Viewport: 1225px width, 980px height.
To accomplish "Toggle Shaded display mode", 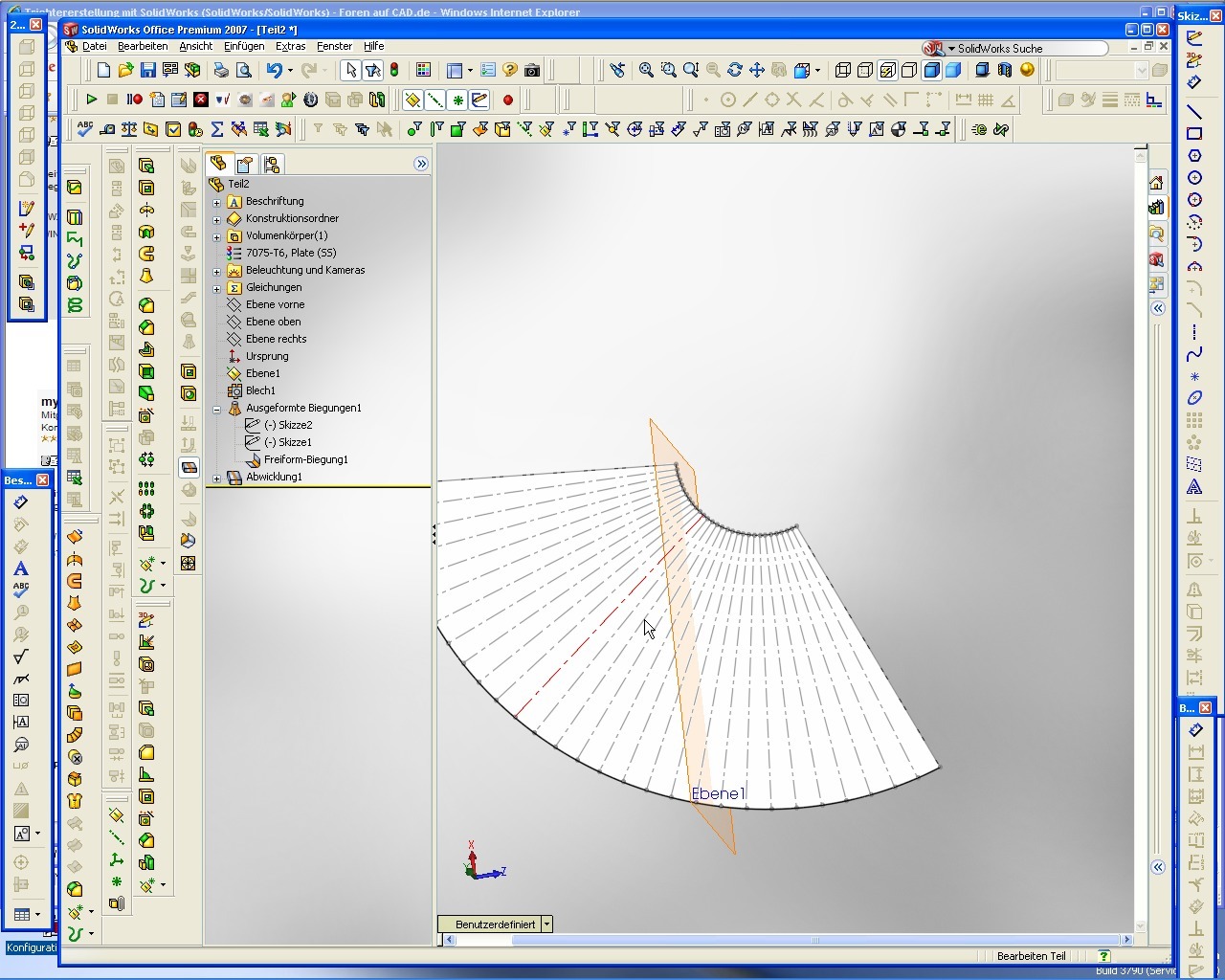I will (953, 70).
